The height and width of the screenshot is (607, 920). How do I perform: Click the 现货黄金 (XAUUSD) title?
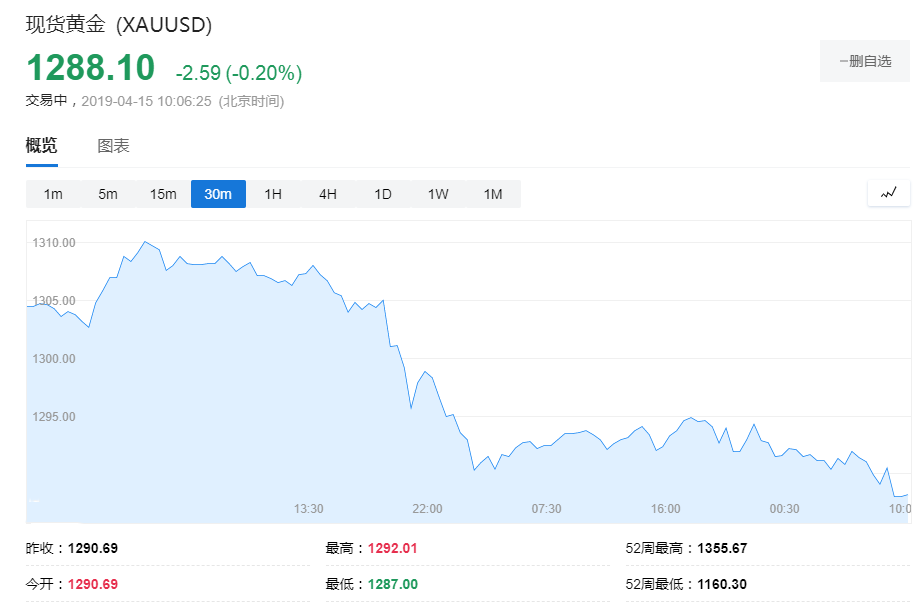(119, 25)
